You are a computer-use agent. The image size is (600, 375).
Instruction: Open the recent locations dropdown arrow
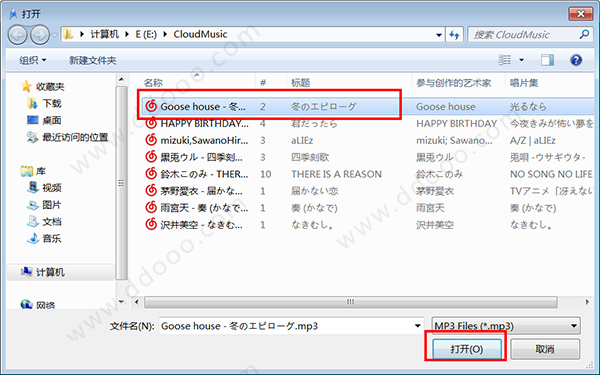55,36
